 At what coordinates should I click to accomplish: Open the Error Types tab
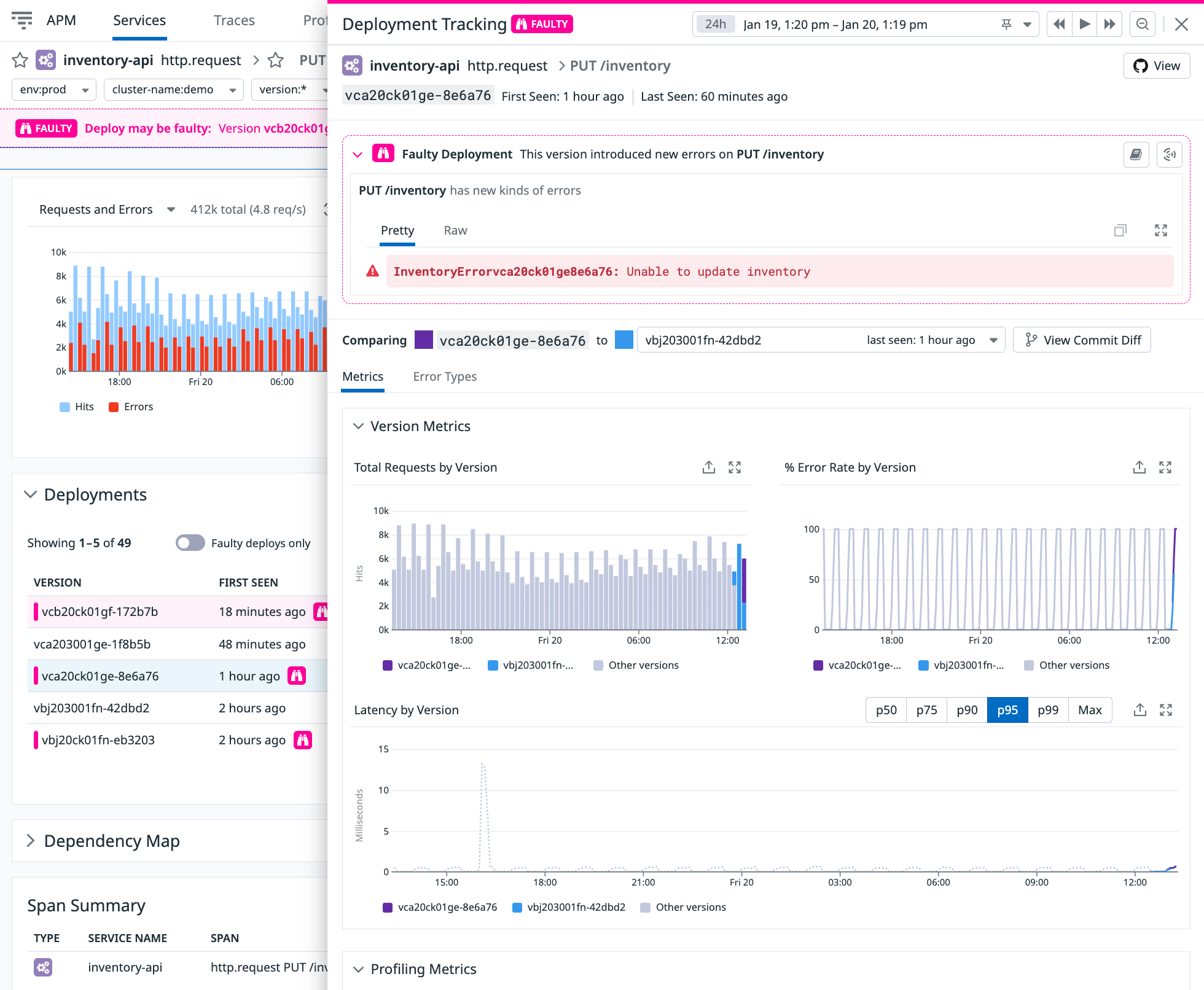click(445, 377)
